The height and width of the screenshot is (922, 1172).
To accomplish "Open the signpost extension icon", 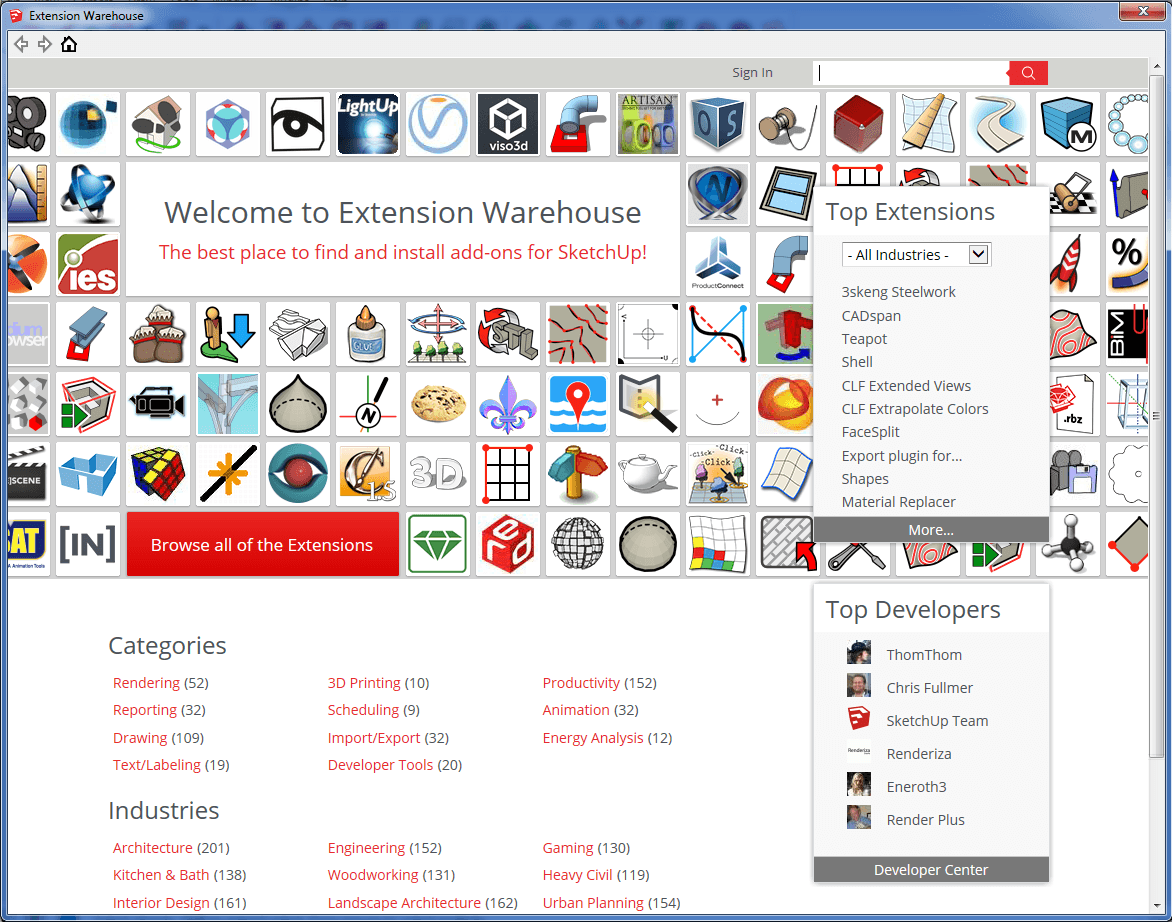I will [x=578, y=474].
